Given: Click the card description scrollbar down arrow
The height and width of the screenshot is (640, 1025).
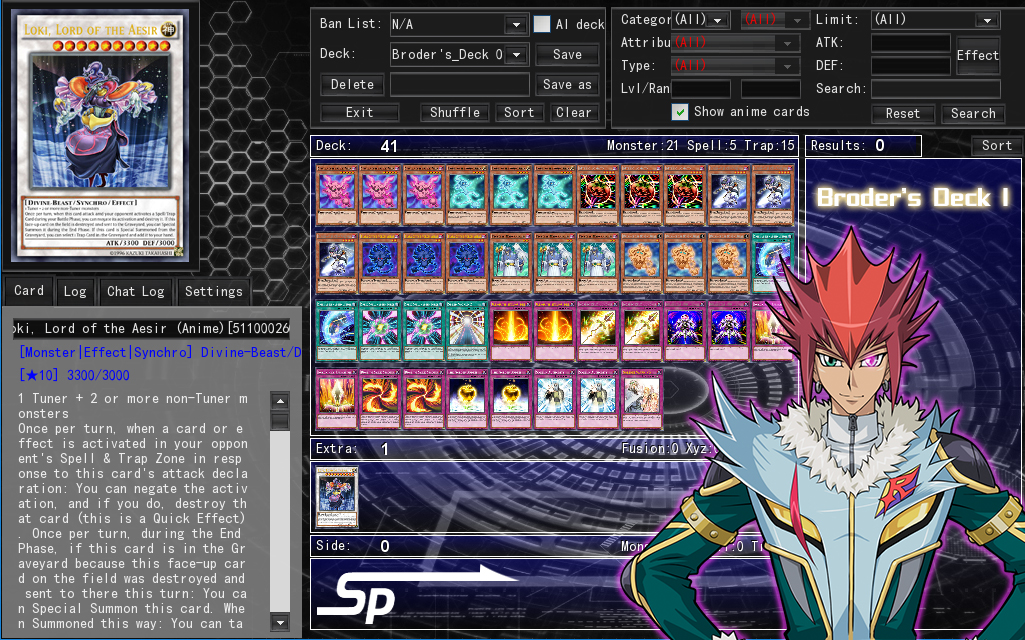Looking at the screenshot, I should [x=280, y=622].
